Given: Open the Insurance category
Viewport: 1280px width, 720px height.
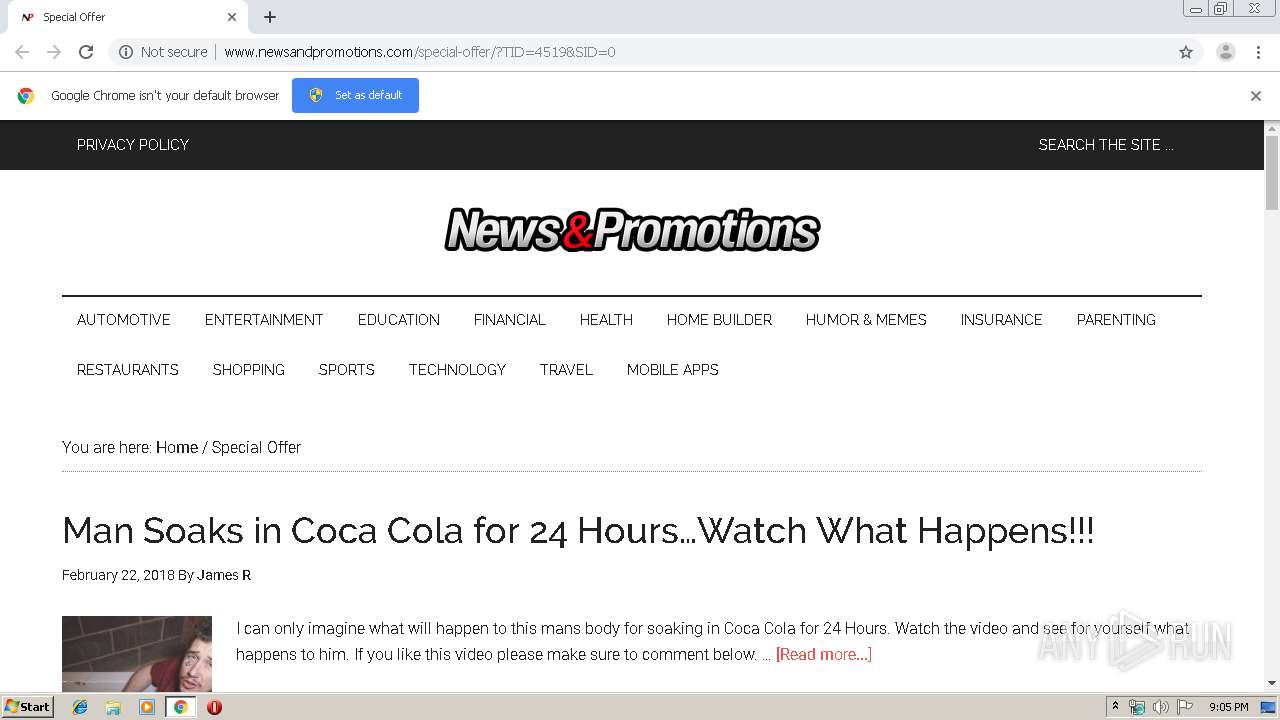Looking at the screenshot, I should click(x=1002, y=320).
